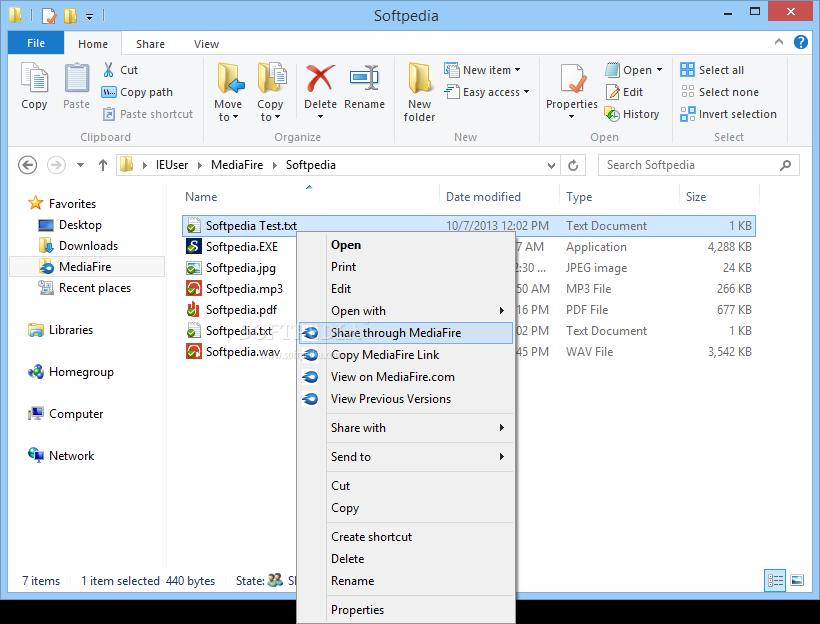Choose Print from the context menu
Image resolution: width=820 pixels, height=624 pixels.
(x=406, y=267)
